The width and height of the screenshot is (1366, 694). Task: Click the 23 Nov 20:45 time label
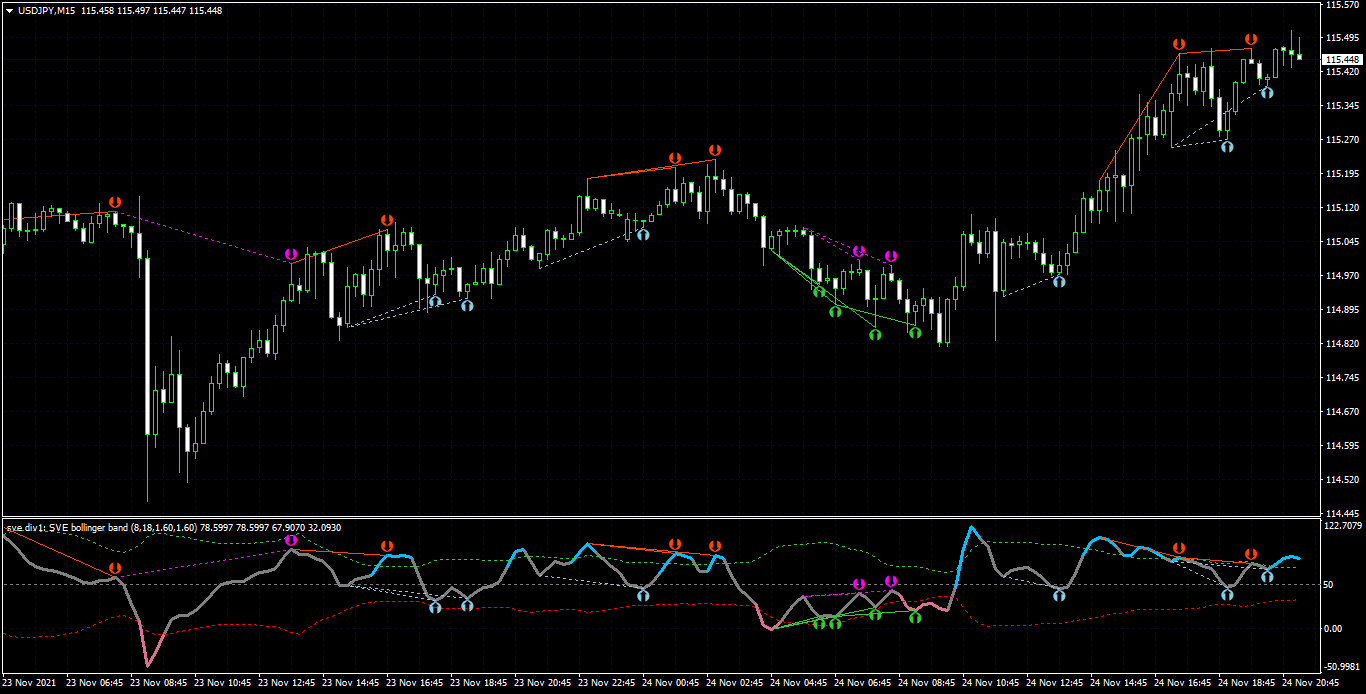(544, 684)
